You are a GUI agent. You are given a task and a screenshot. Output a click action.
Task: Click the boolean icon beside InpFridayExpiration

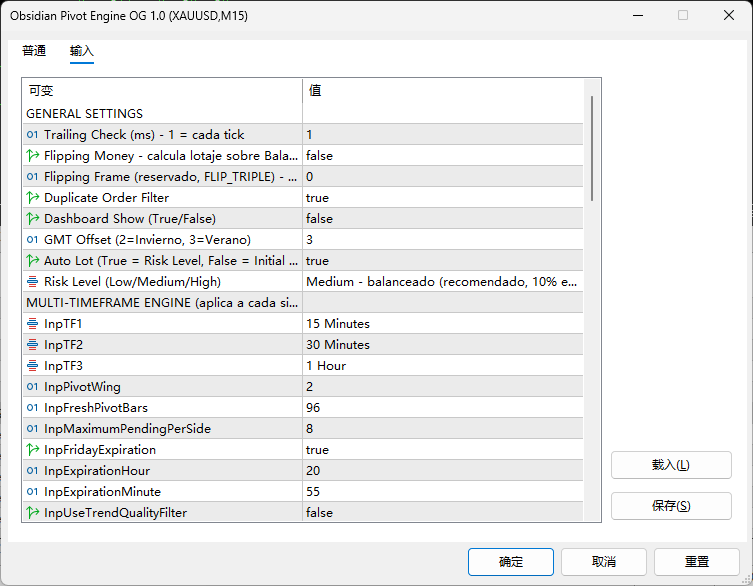[32, 450]
